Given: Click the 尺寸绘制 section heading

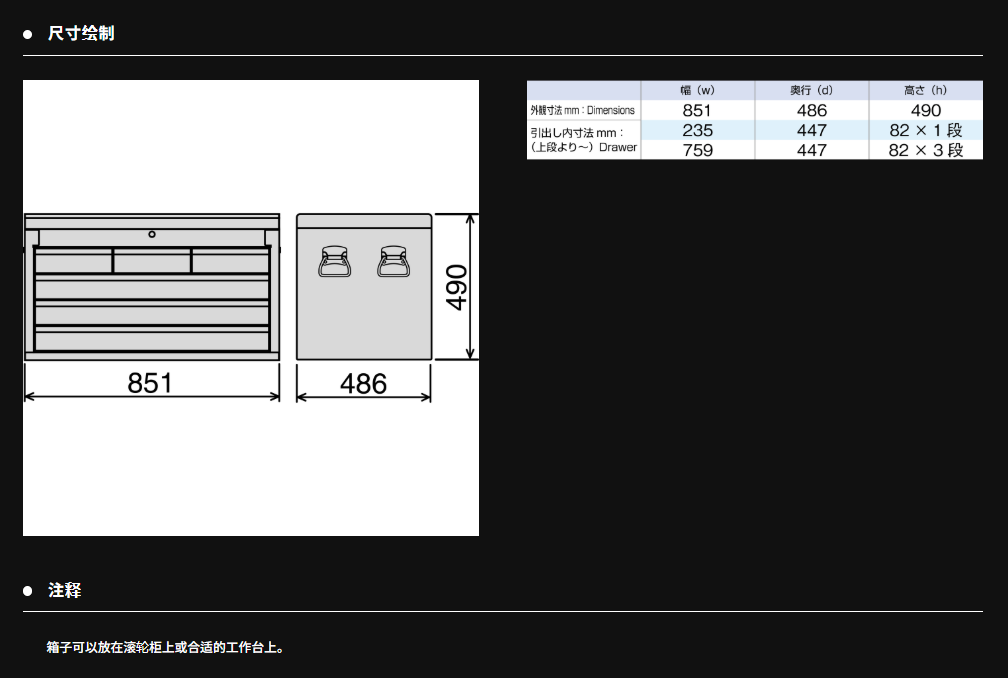Looking at the screenshot, I should coord(81,33).
